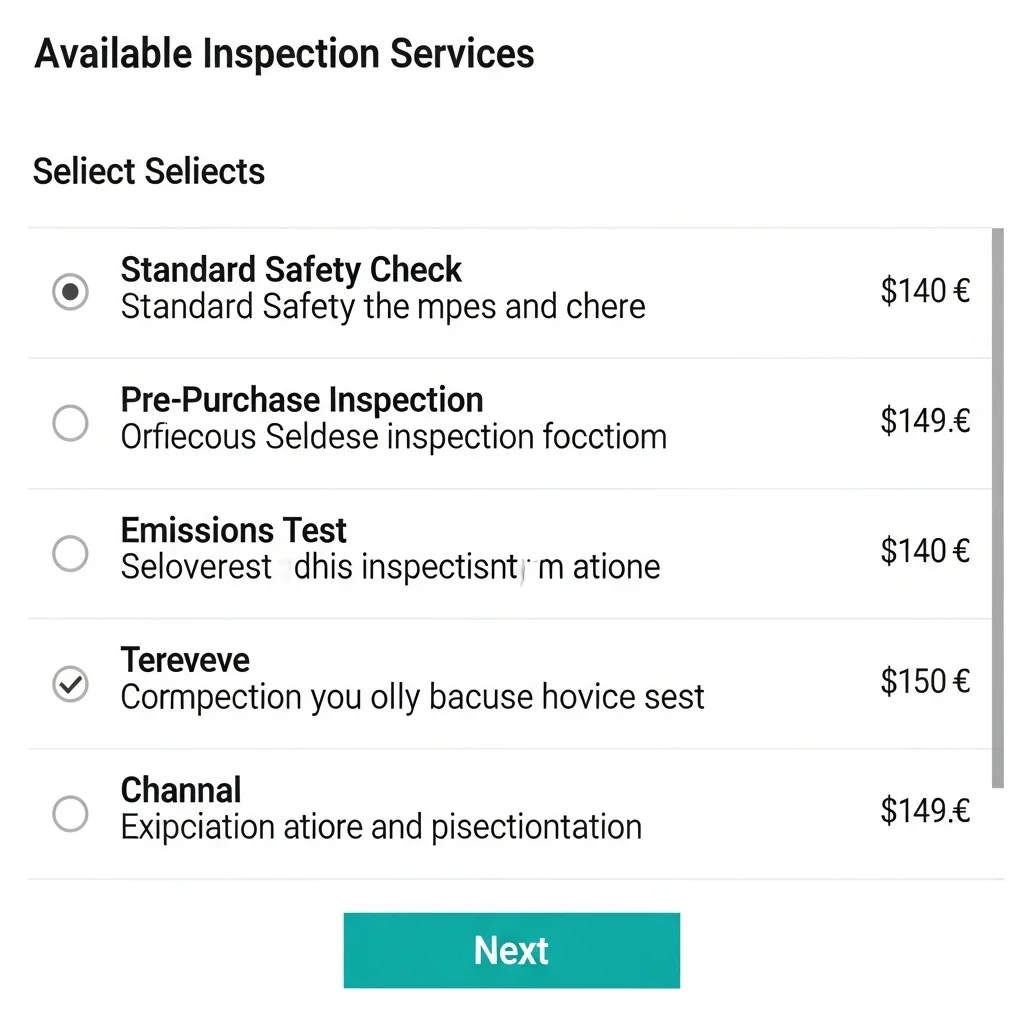Click the Channal $149 price

click(925, 811)
